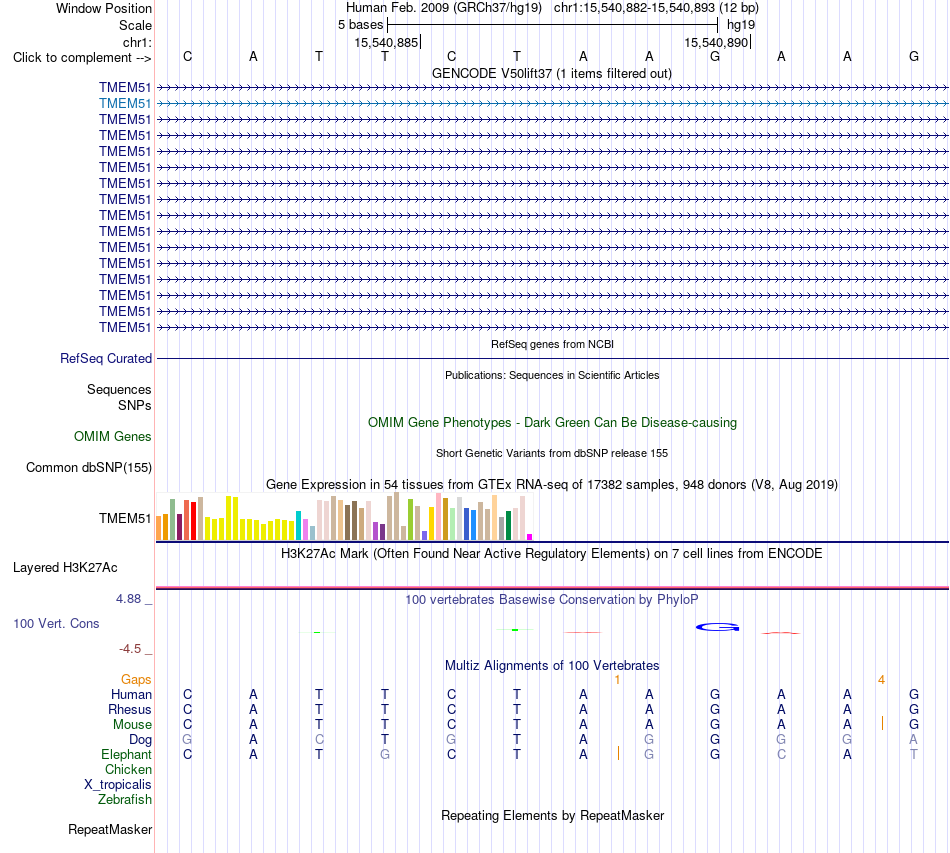950x853 pixels.
Task: Click the light-blue highlighted TMEM51 transcript label
Action: coord(125,104)
